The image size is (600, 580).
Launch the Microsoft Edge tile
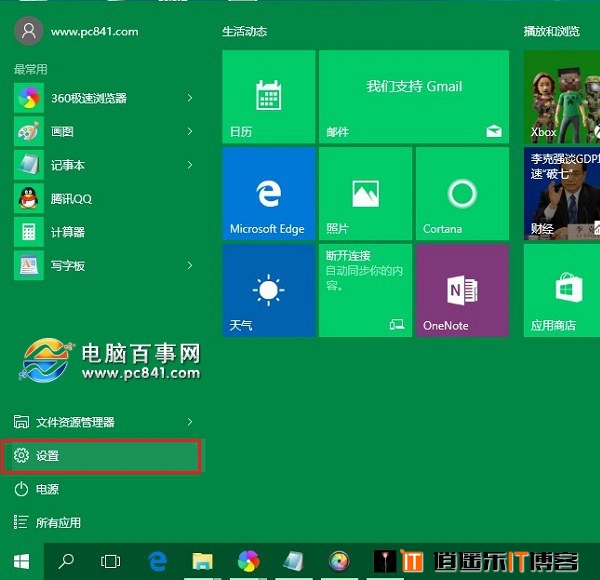(x=269, y=194)
